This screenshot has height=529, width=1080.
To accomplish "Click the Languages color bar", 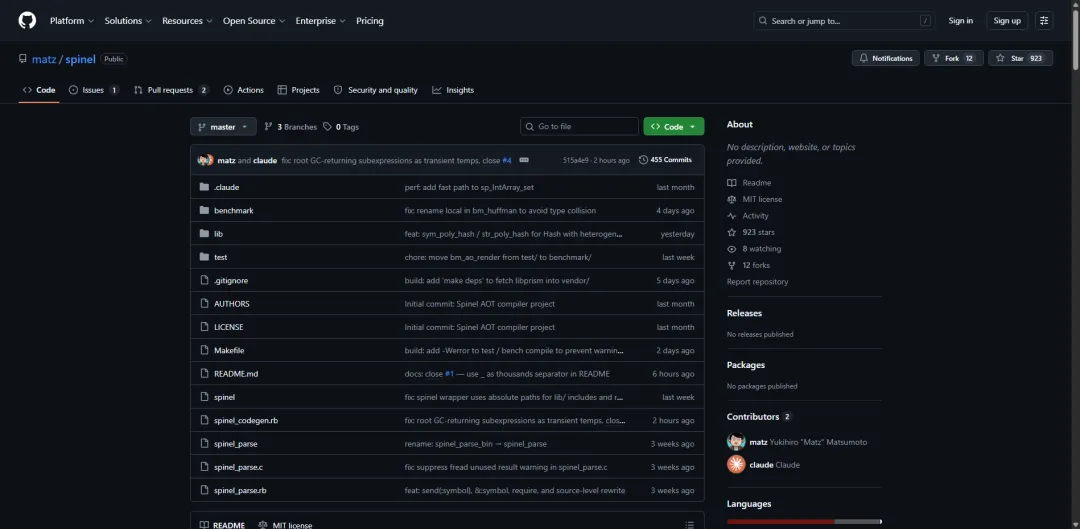I will click(804, 521).
